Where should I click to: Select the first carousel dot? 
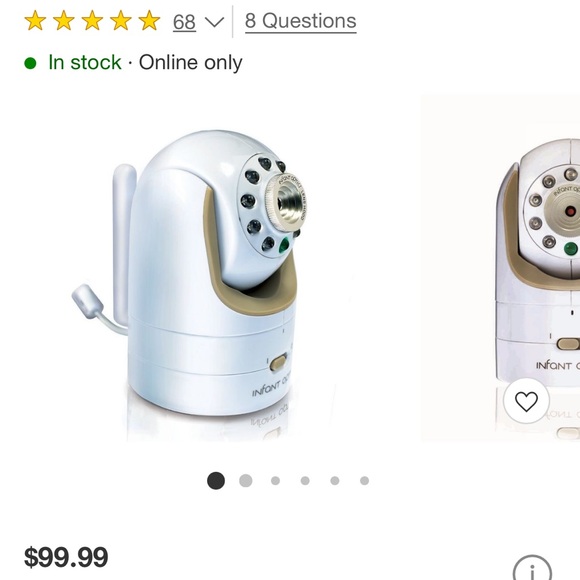216,480
